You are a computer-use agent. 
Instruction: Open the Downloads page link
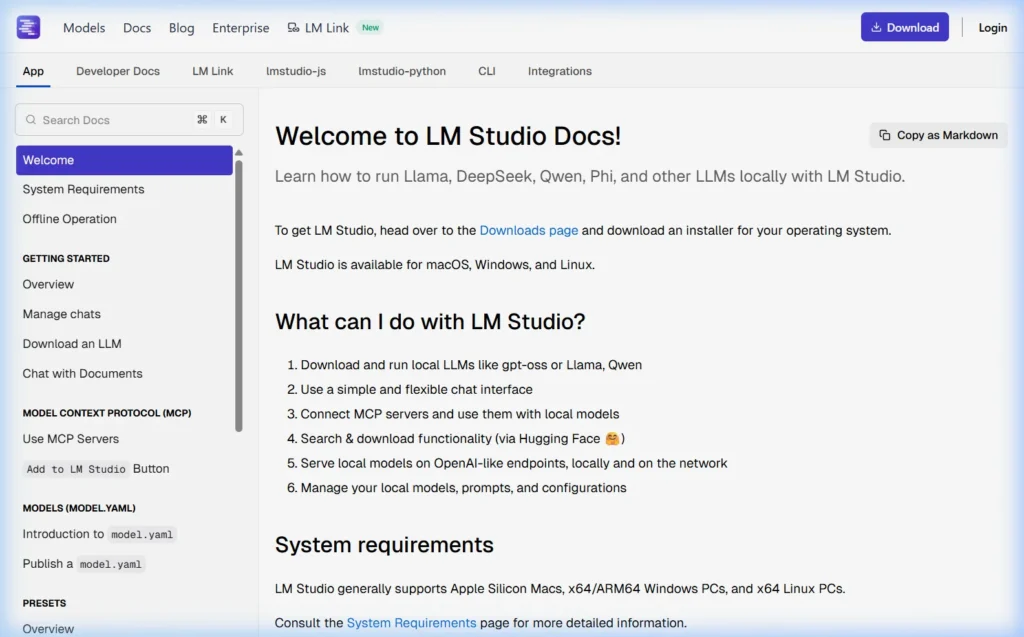528,229
